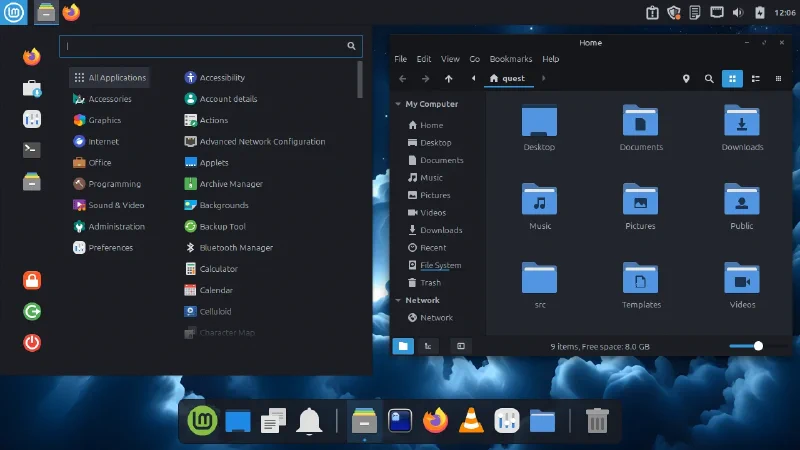Open the Go menu
The image size is (800, 450).
point(474,59)
